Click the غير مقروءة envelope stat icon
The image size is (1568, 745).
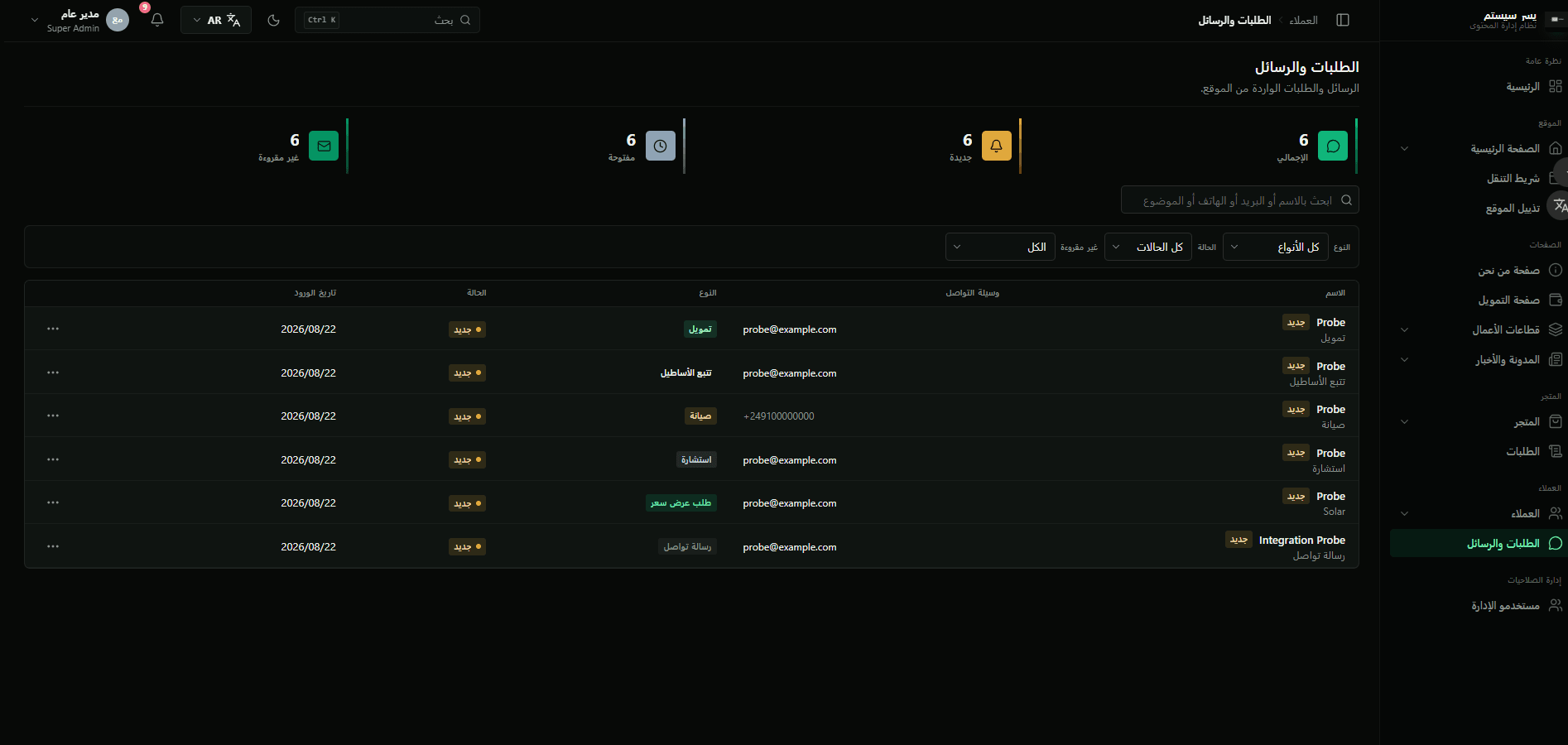click(x=324, y=146)
